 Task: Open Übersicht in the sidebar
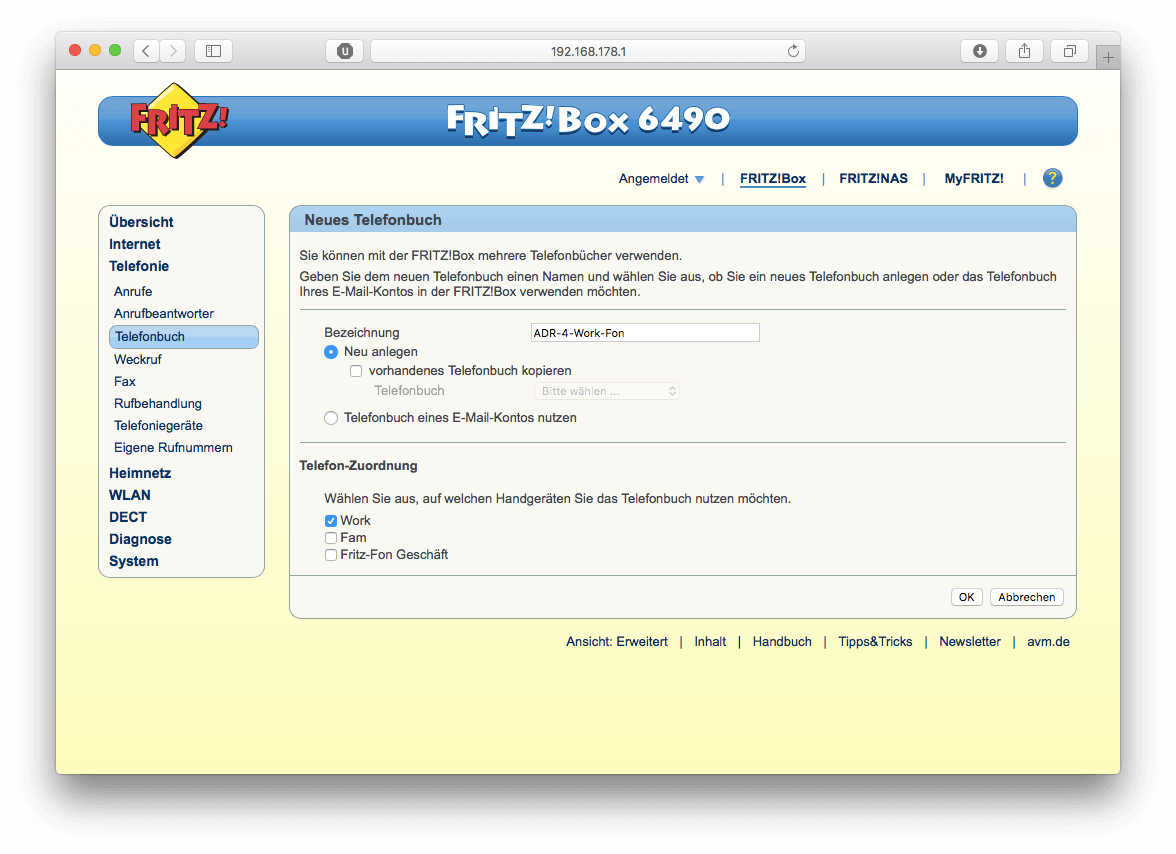tap(141, 223)
